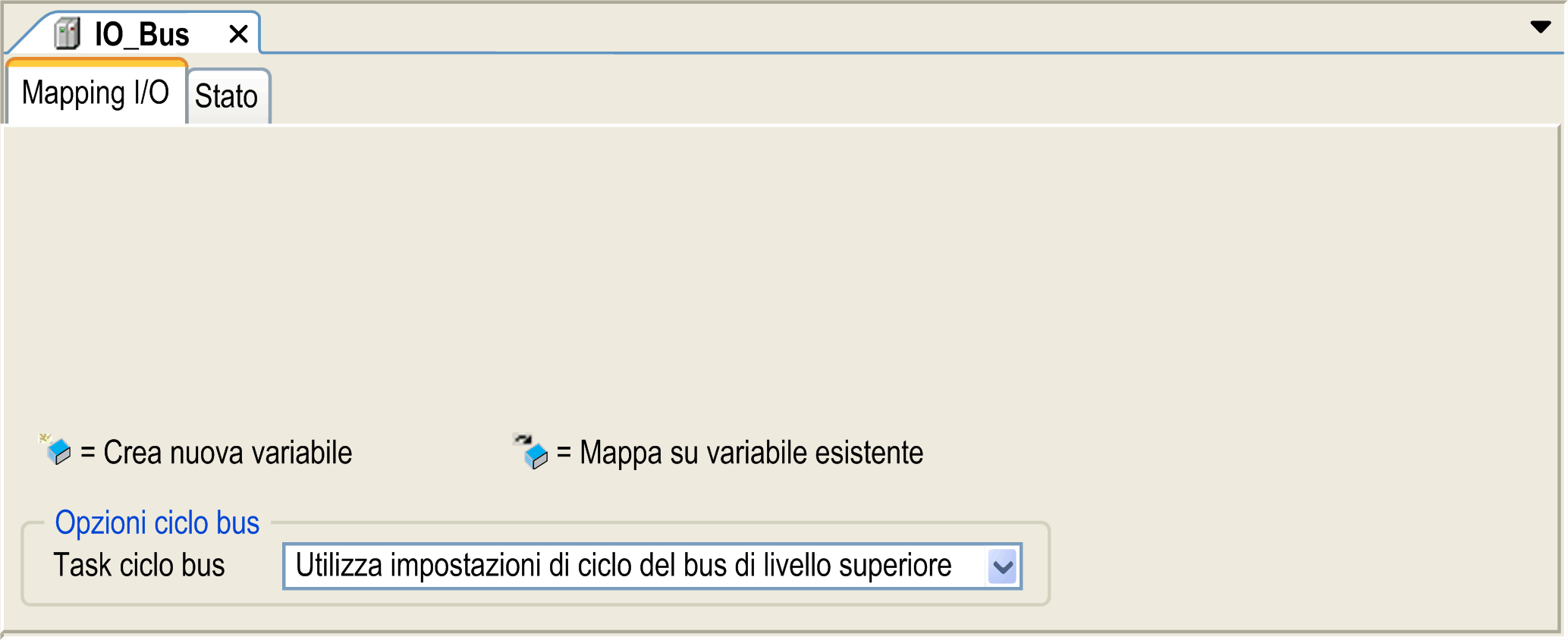Open the document list arrow at top right
The width and height of the screenshot is (1568, 640).
point(1540,27)
